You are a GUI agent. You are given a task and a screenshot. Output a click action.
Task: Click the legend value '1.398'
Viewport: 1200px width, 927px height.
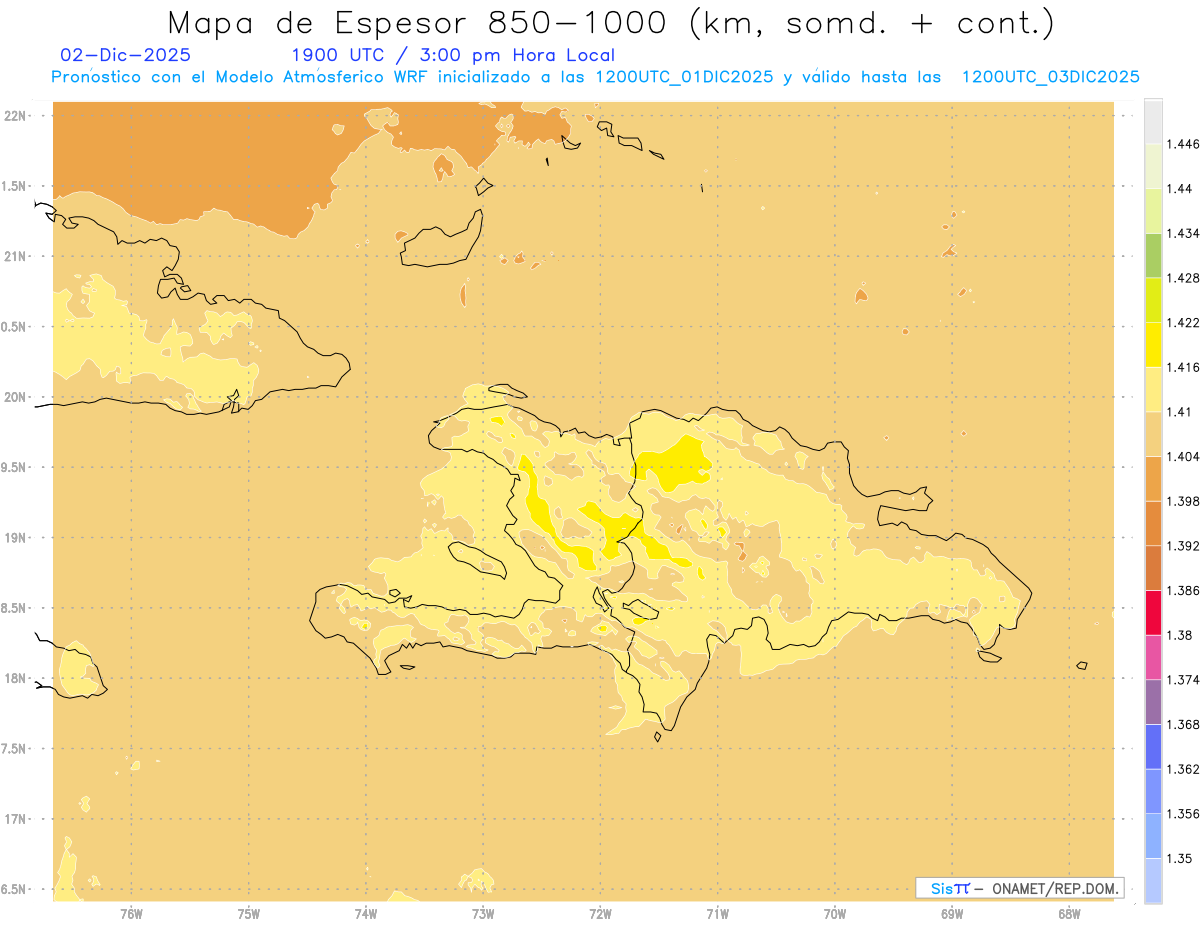pyautogui.click(x=1182, y=501)
